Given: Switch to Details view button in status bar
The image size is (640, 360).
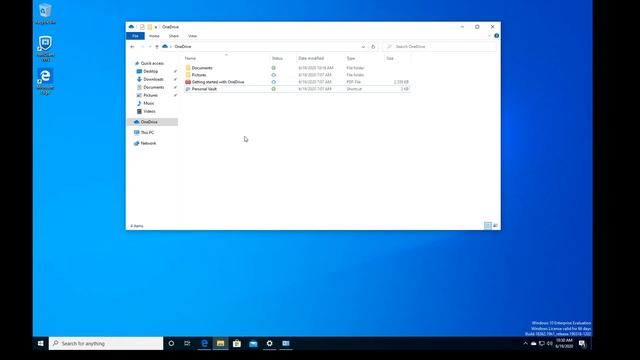Looking at the screenshot, I should coord(488,226).
